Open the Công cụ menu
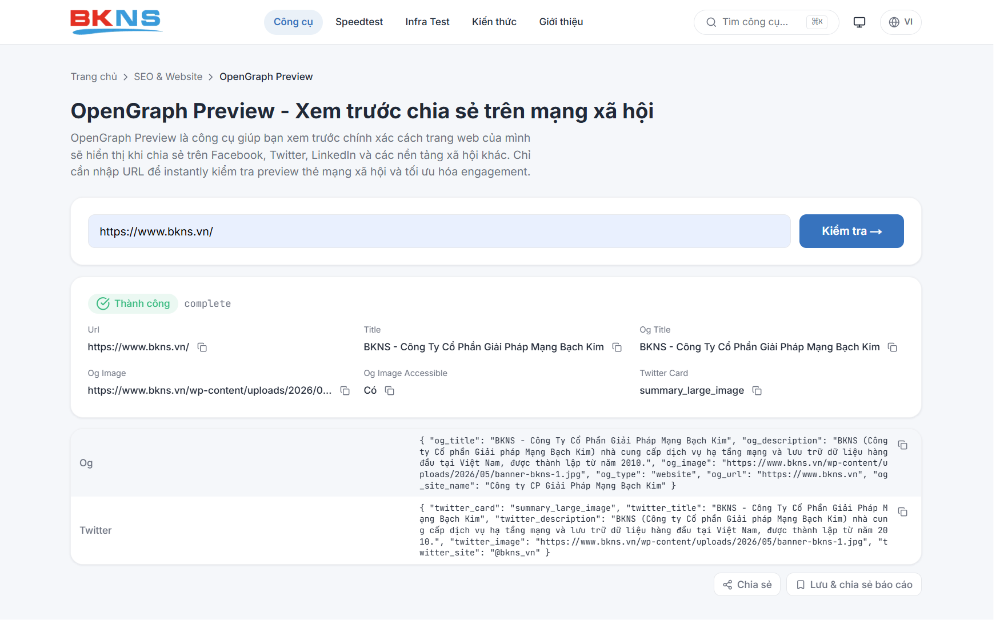The height and width of the screenshot is (620, 994). (293, 22)
